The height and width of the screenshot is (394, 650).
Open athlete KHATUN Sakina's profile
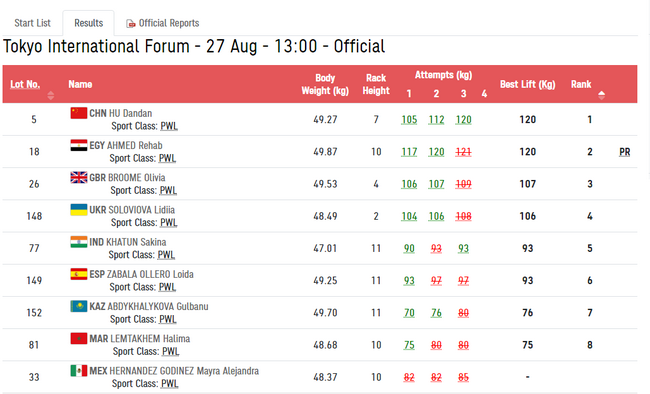pos(136,242)
